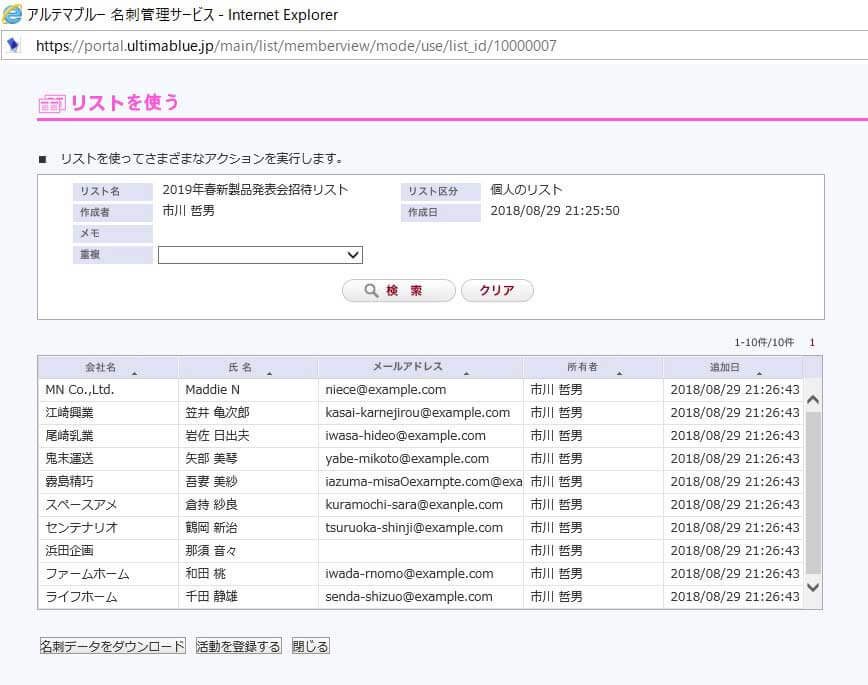Click the リストを使う page heading
Screen dimensions: 868x685
coord(125,103)
